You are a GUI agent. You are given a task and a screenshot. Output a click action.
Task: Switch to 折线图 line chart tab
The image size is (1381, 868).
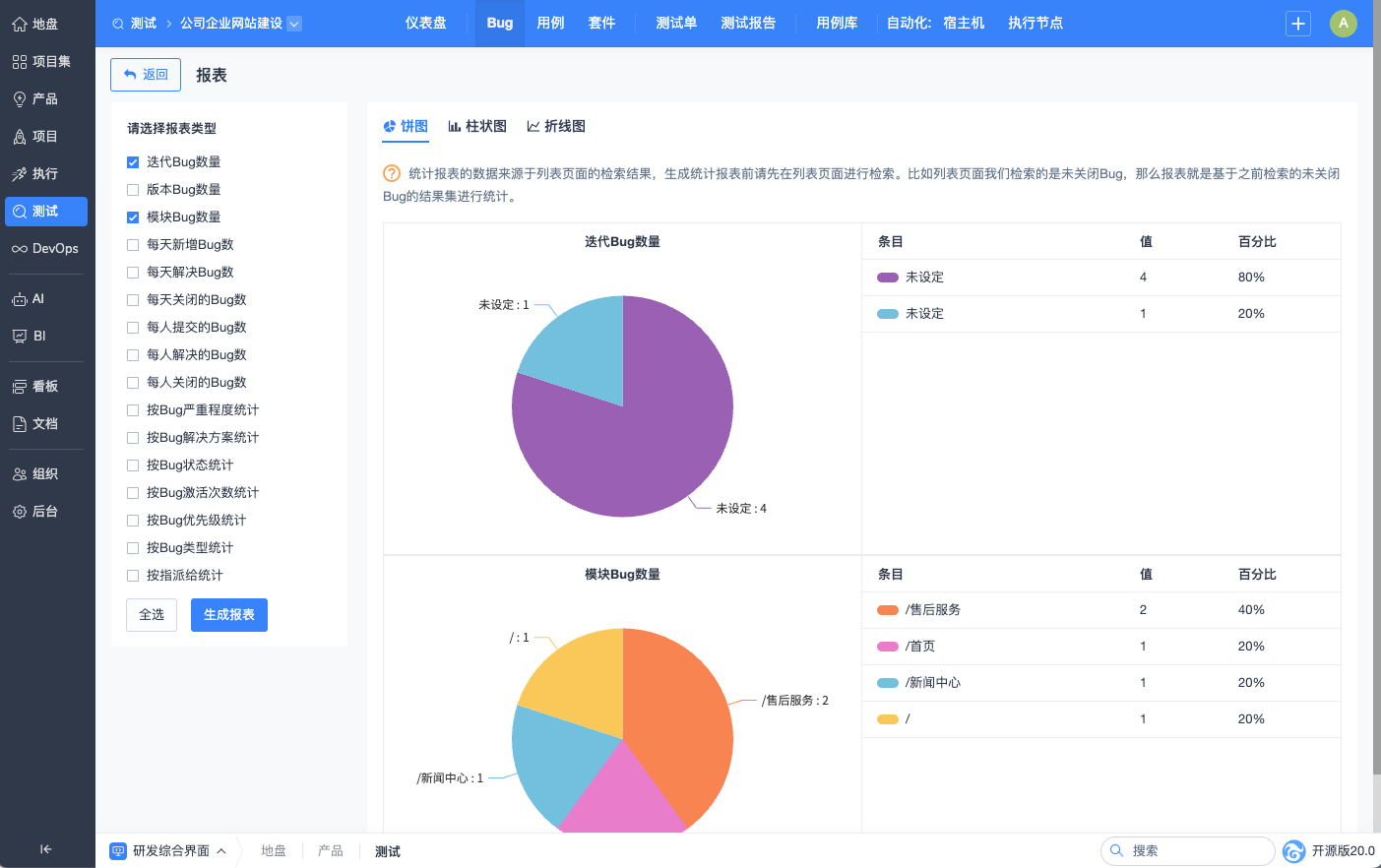pyautogui.click(x=556, y=126)
